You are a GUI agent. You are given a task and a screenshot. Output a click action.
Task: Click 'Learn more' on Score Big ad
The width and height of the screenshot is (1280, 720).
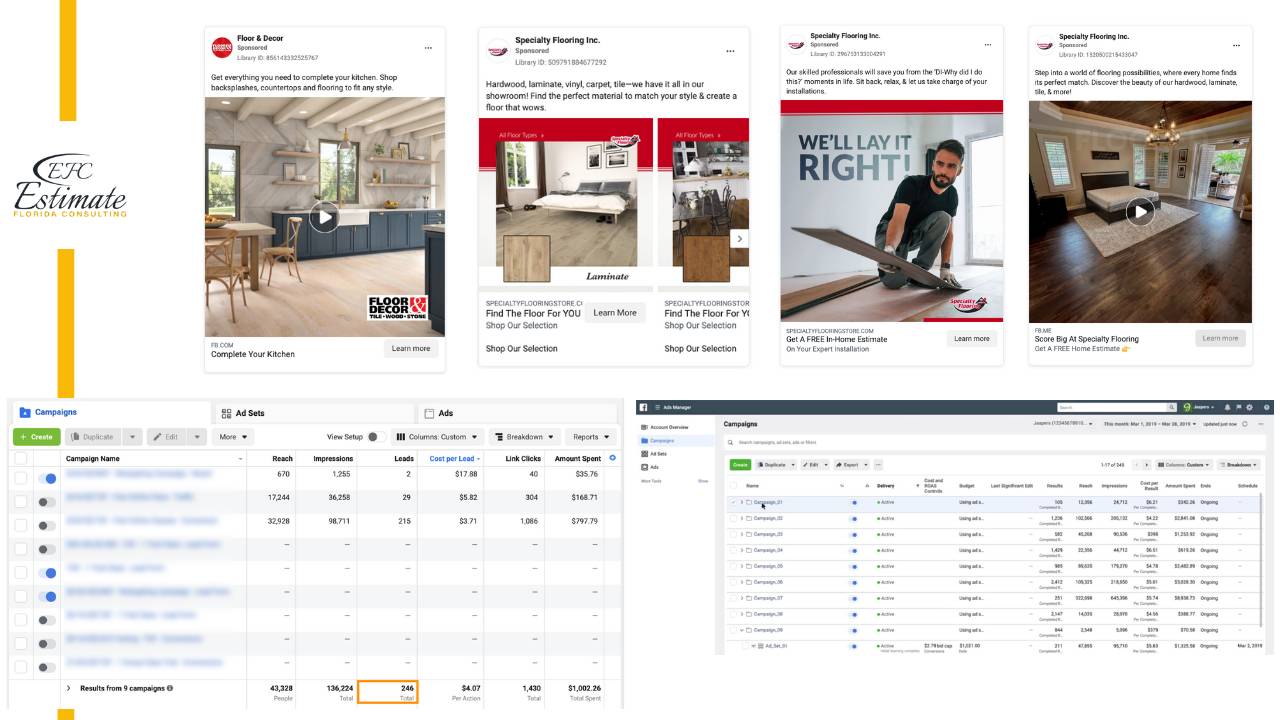(1220, 338)
